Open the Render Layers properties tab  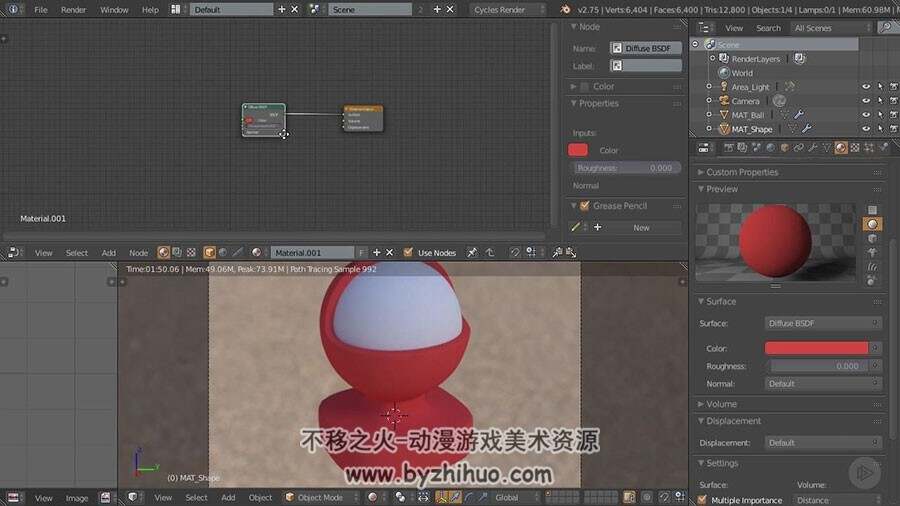pos(742,148)
